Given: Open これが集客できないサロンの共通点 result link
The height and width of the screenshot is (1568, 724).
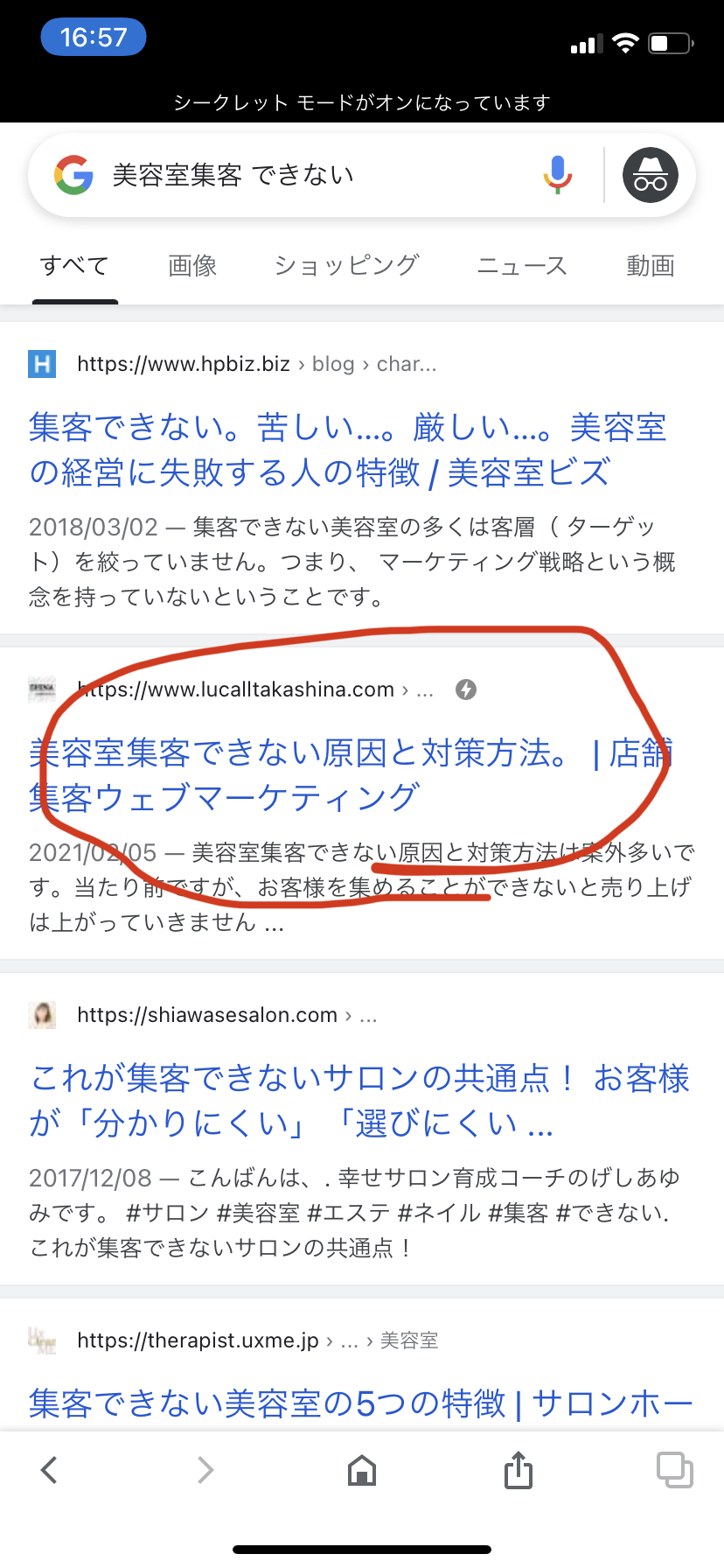Looking at the screenshot, I should [359, 1101].
